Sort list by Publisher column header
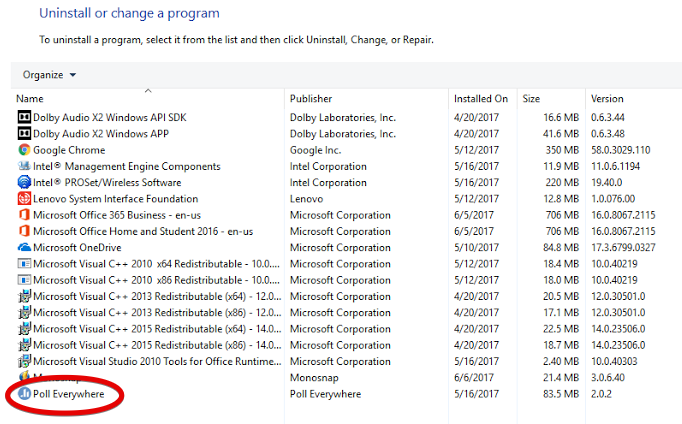682x424 pixels. [311, 99]
